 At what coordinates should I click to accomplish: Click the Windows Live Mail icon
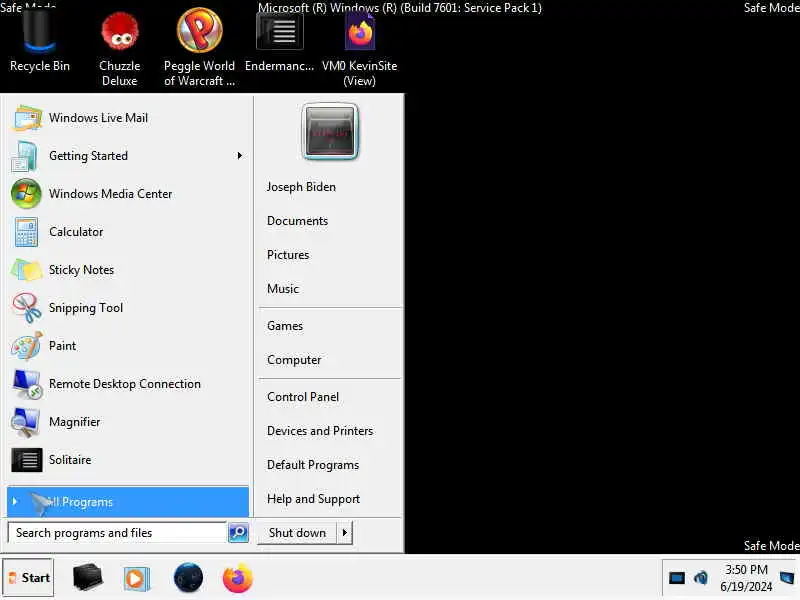[26, 118]
